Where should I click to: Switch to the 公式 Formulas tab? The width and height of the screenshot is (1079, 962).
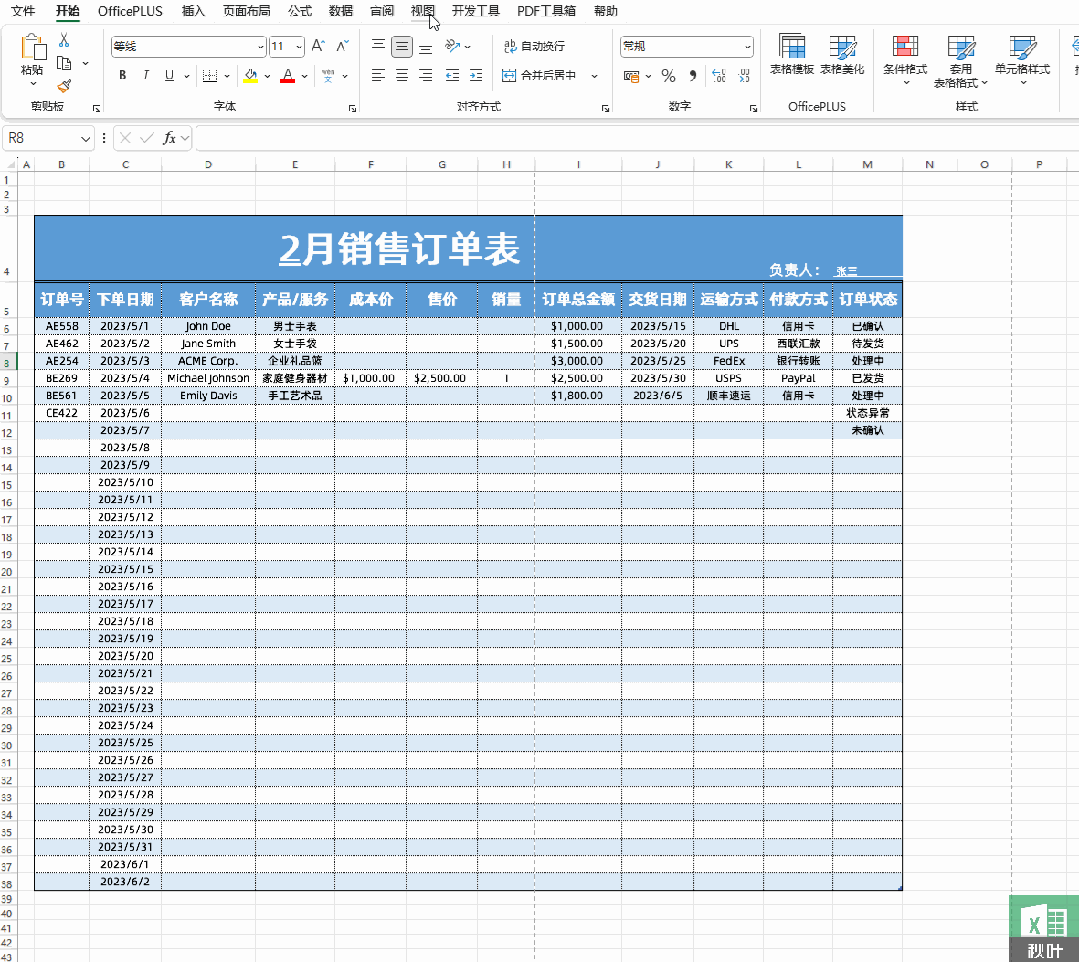click(300, 11)
